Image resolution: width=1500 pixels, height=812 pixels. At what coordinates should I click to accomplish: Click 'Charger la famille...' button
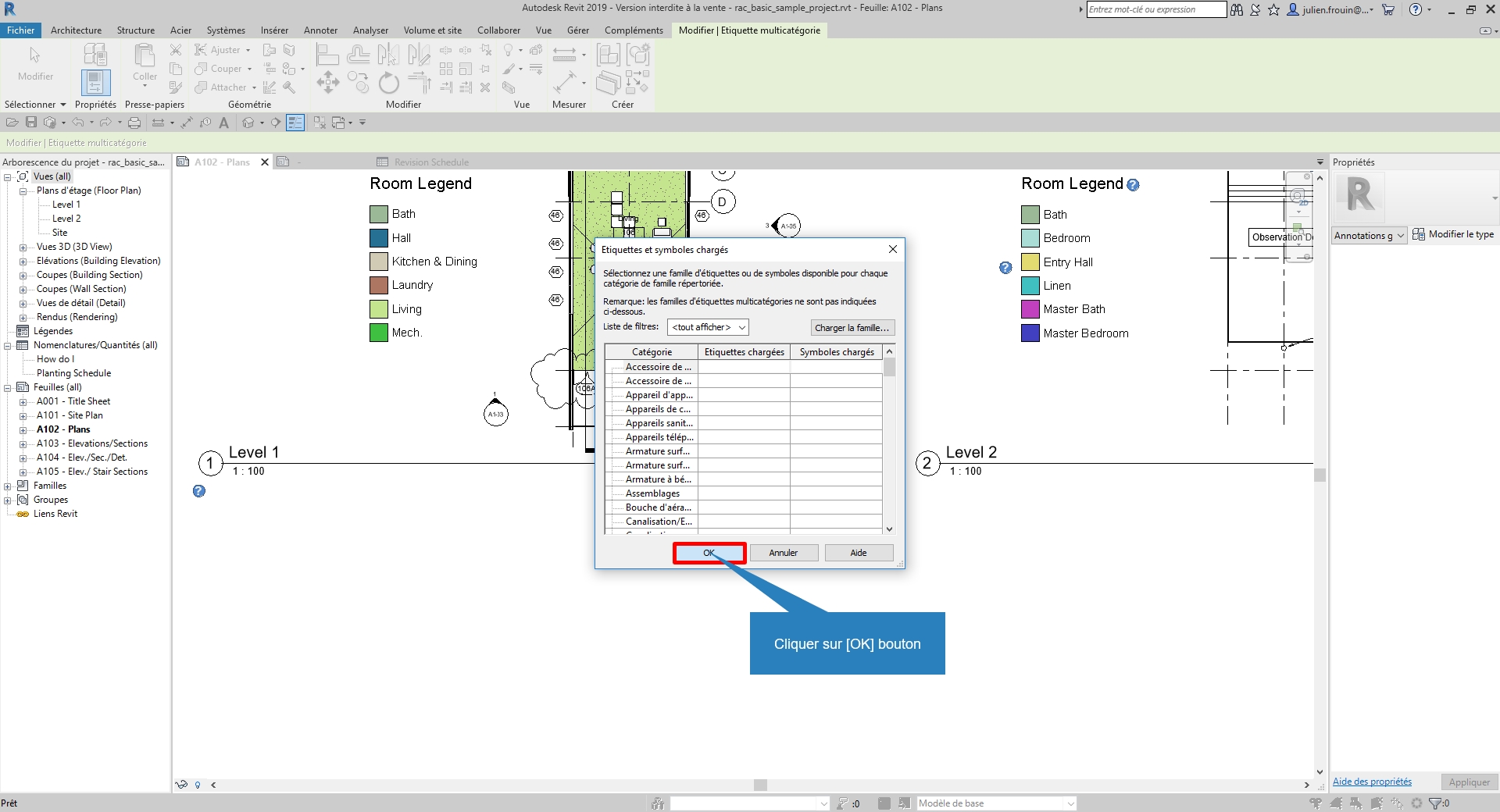click(852, 328)
